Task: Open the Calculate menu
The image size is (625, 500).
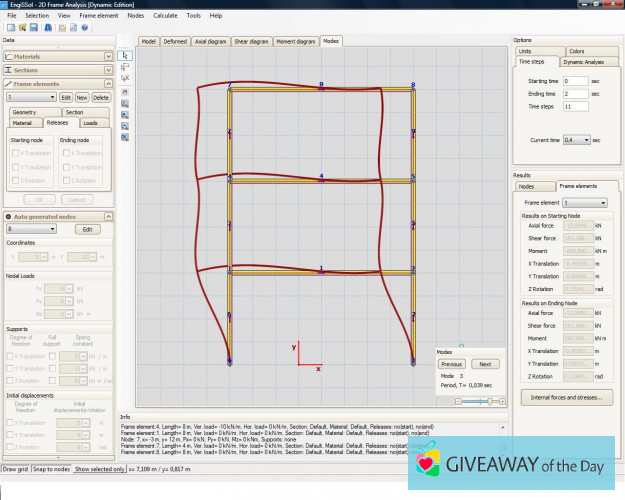Action: [165, 16]
